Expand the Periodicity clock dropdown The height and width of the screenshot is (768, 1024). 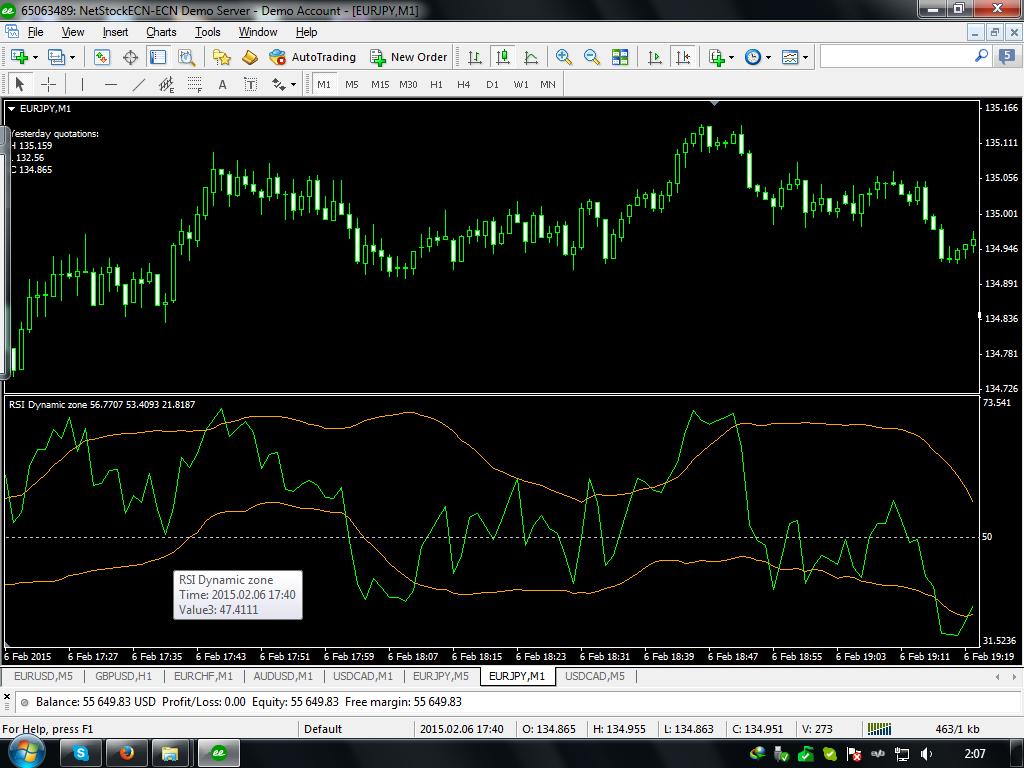768,57
